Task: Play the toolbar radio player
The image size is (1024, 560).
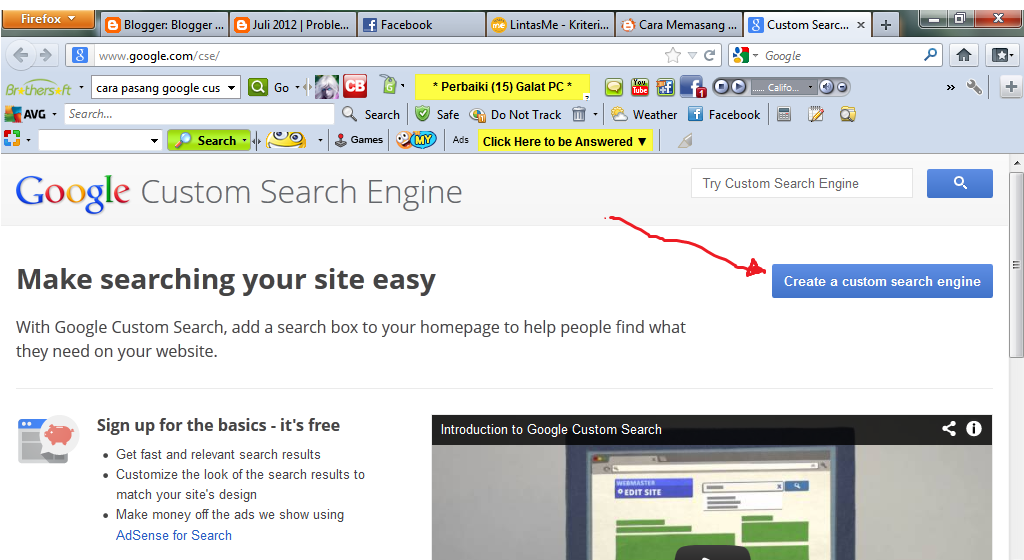Action: tap(738, 87)
